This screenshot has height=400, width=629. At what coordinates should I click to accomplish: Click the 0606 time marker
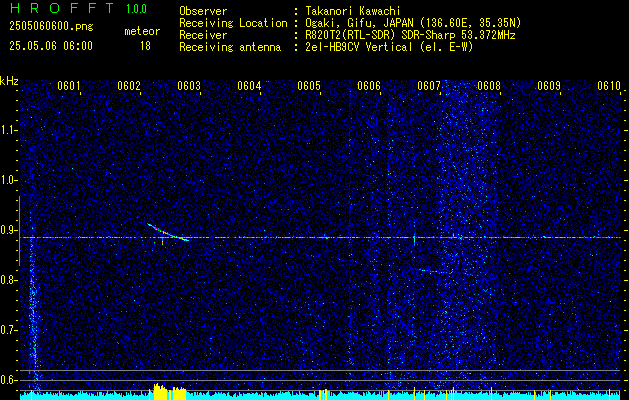(369, 86)
